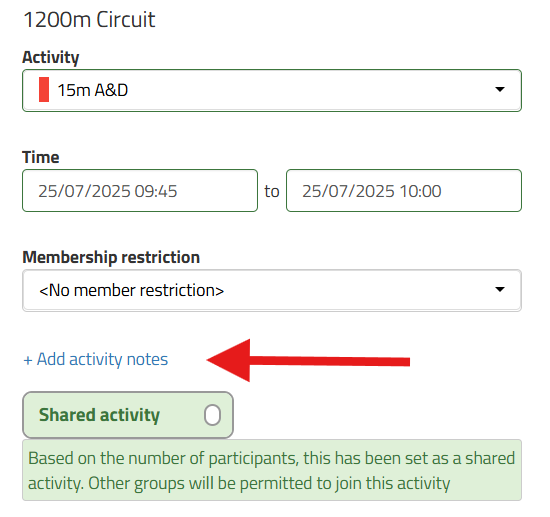Screen dimensions: 550x517
Task: Click the Activity dropdown caret arrow
Action: click(x=500, y=89)
